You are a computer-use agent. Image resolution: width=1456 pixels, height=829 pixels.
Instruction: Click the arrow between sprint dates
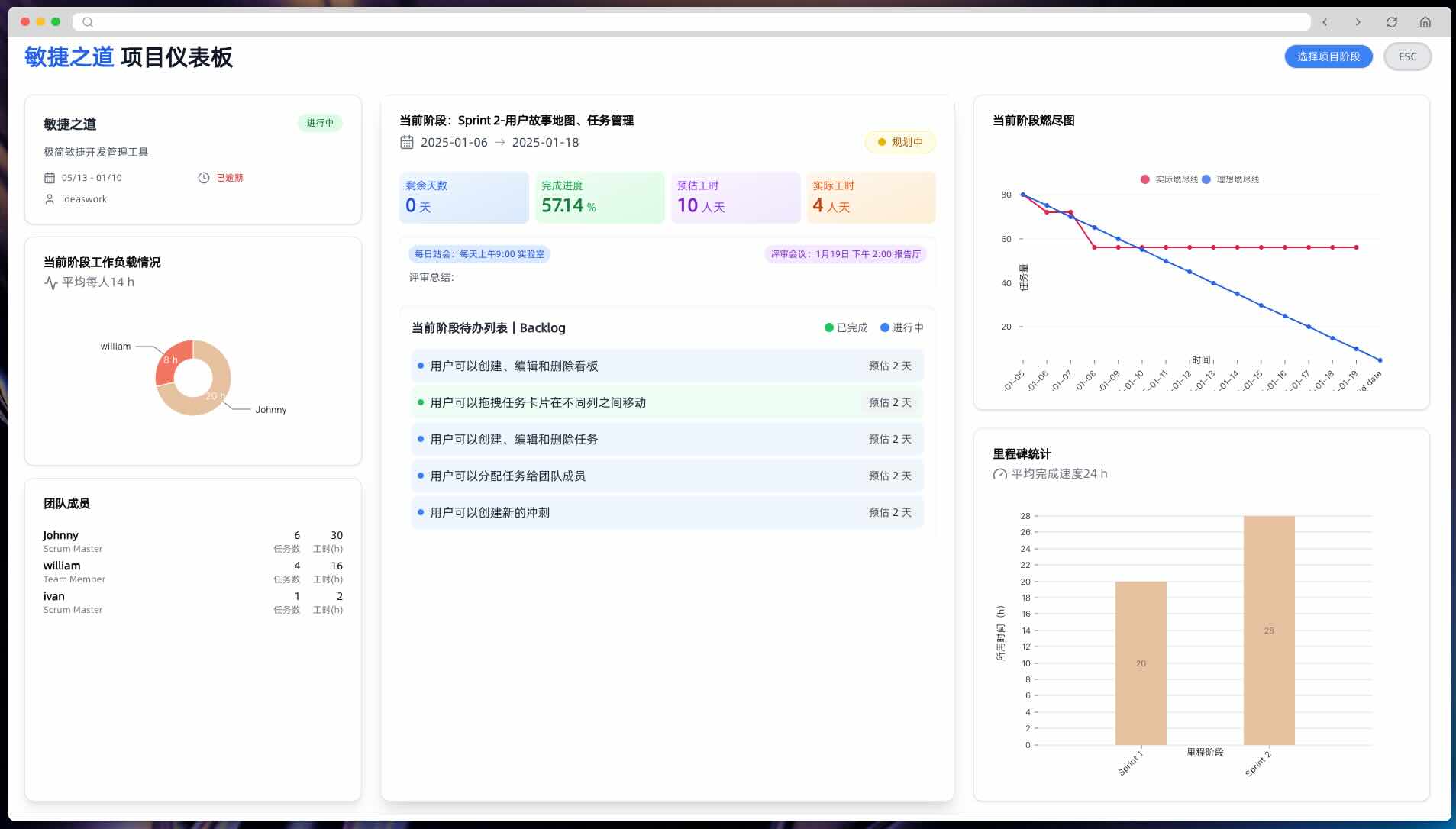click(499, 142)
